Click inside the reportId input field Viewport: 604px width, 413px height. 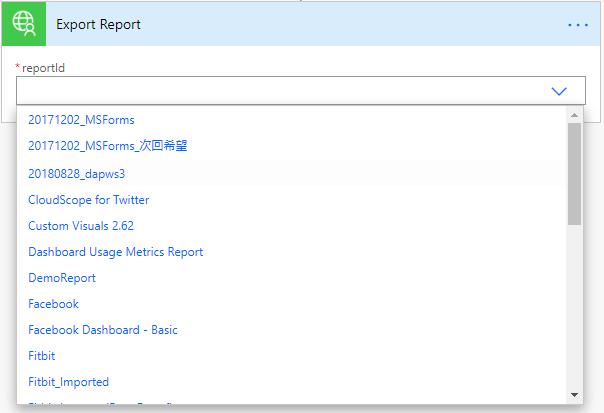[301, 91]
